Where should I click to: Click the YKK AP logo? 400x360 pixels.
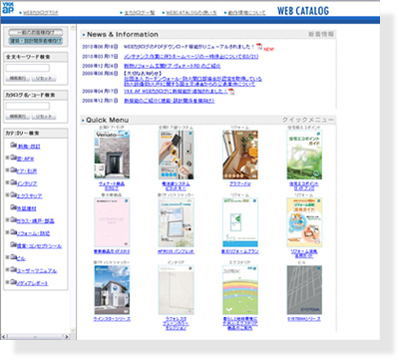tap(8, 9)
